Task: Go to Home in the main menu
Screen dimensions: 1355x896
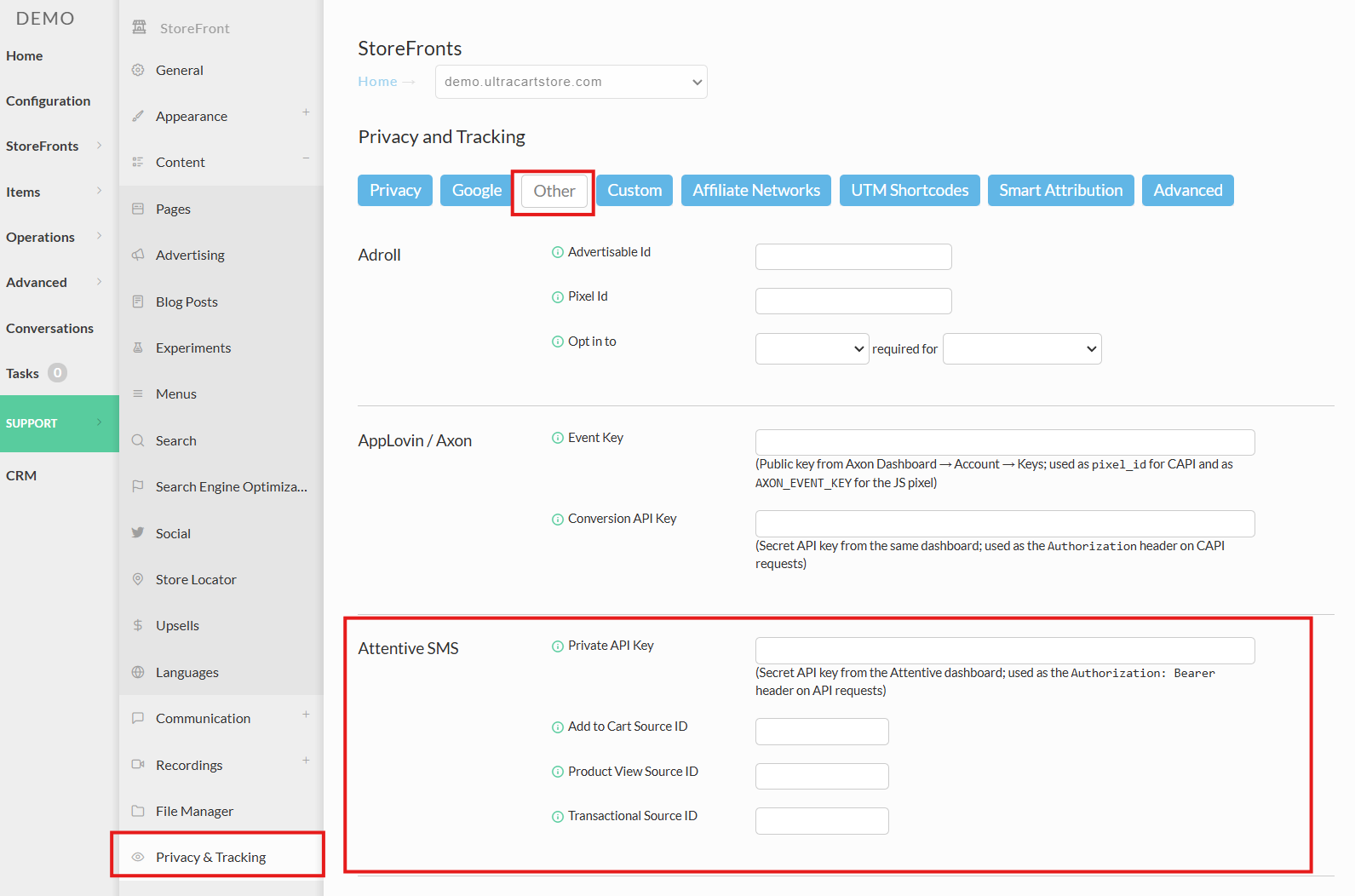Action: point(25,55)
